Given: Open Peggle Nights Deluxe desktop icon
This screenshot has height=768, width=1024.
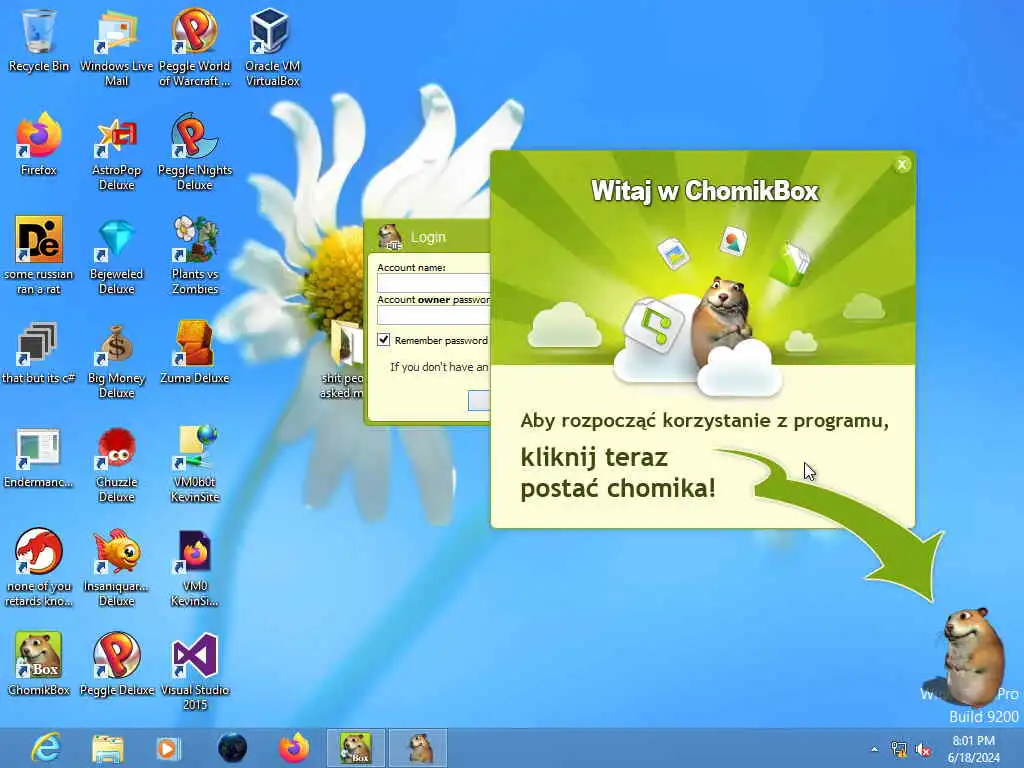Looking at the screenshot, I should tap(195, 152).
